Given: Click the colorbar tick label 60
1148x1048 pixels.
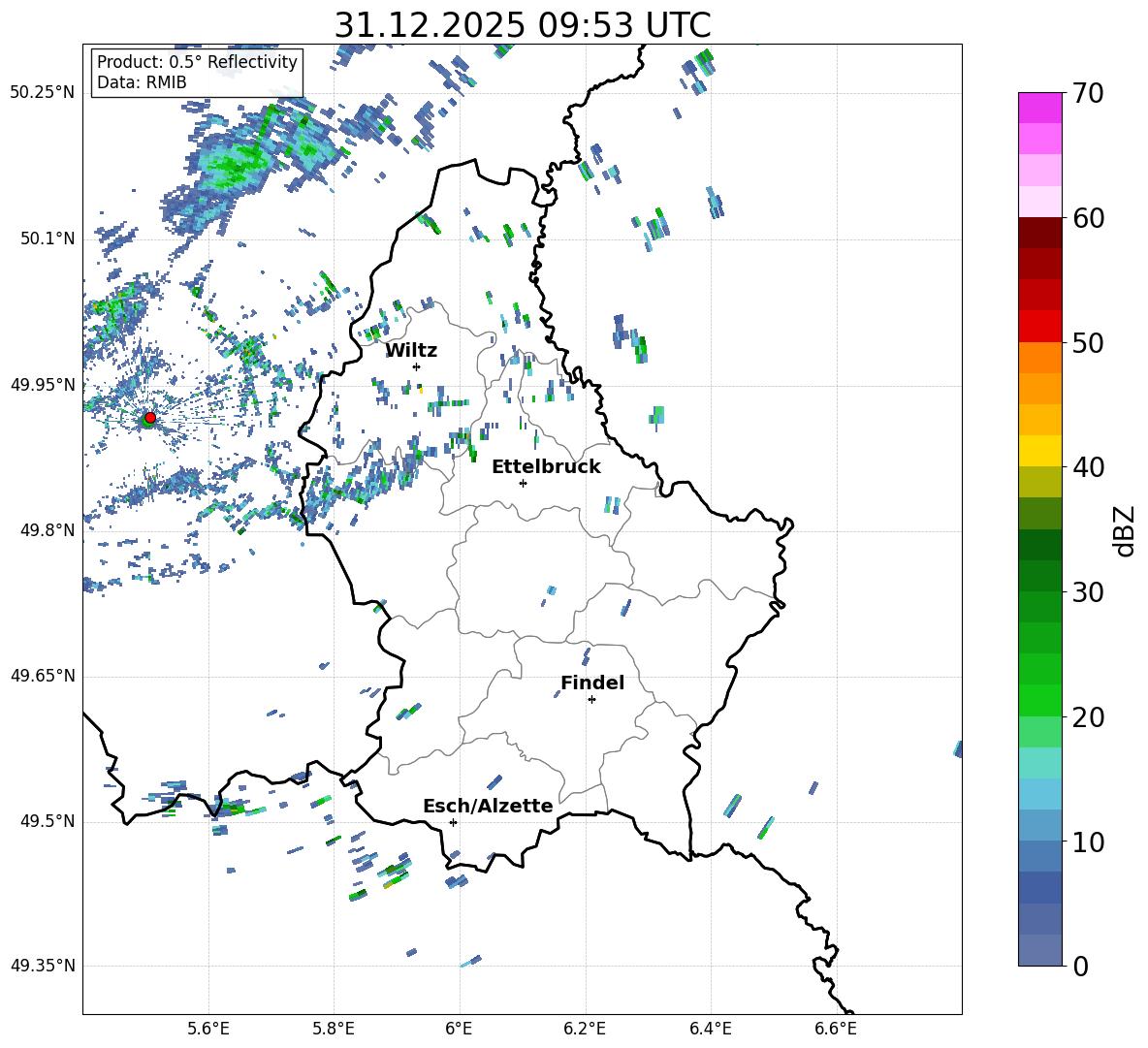Looking at the screenshot, I should [1088, 218].
